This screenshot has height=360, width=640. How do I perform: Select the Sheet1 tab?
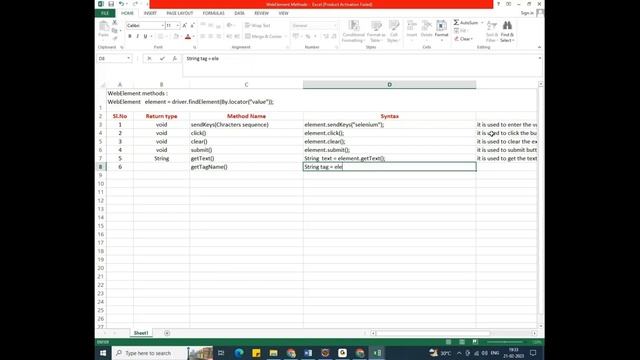pos(141,333)
